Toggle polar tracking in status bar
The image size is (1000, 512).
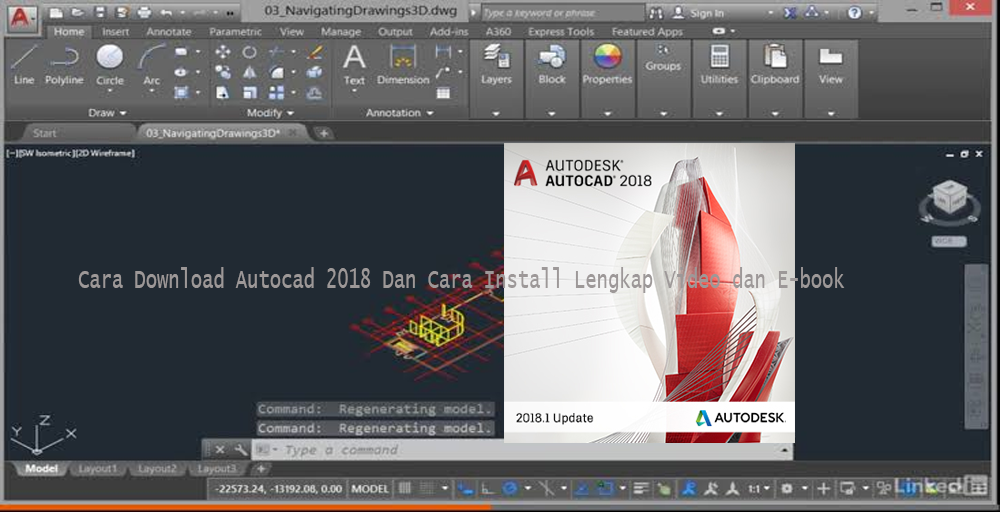pyautogui.click(x=509, y=489)
